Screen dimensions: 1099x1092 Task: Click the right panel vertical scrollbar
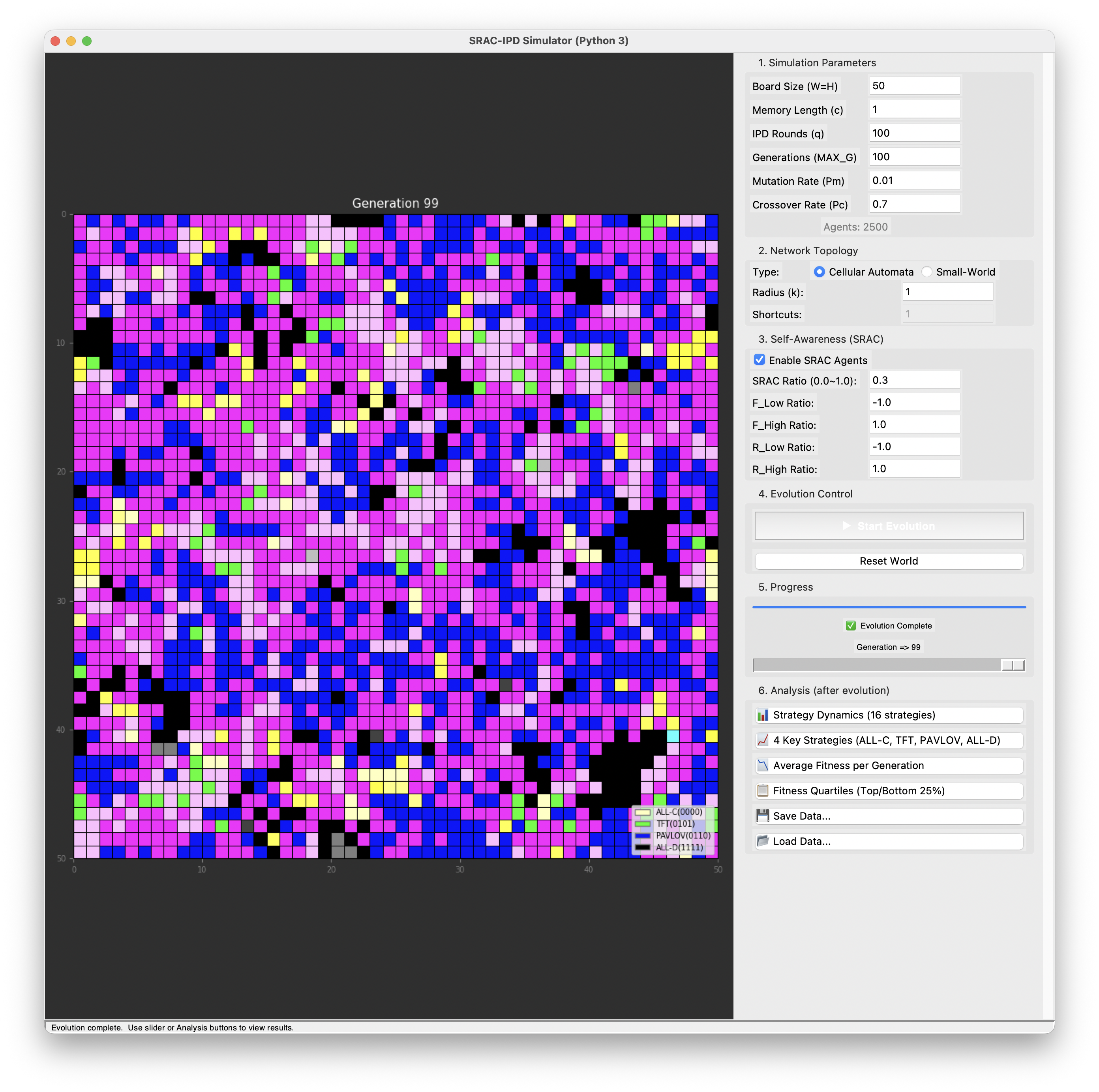click(x=1048, y=512)
